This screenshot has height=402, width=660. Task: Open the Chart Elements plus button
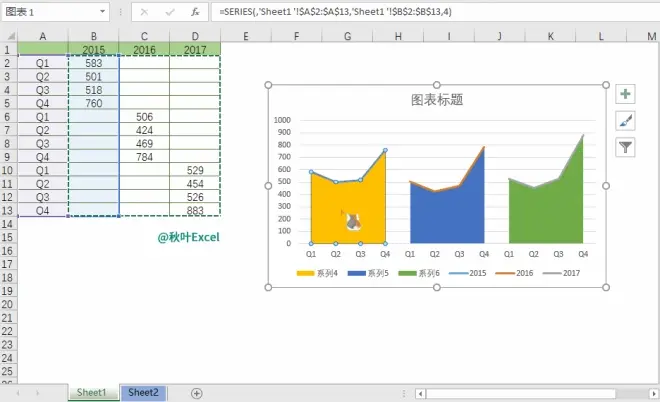625,94
